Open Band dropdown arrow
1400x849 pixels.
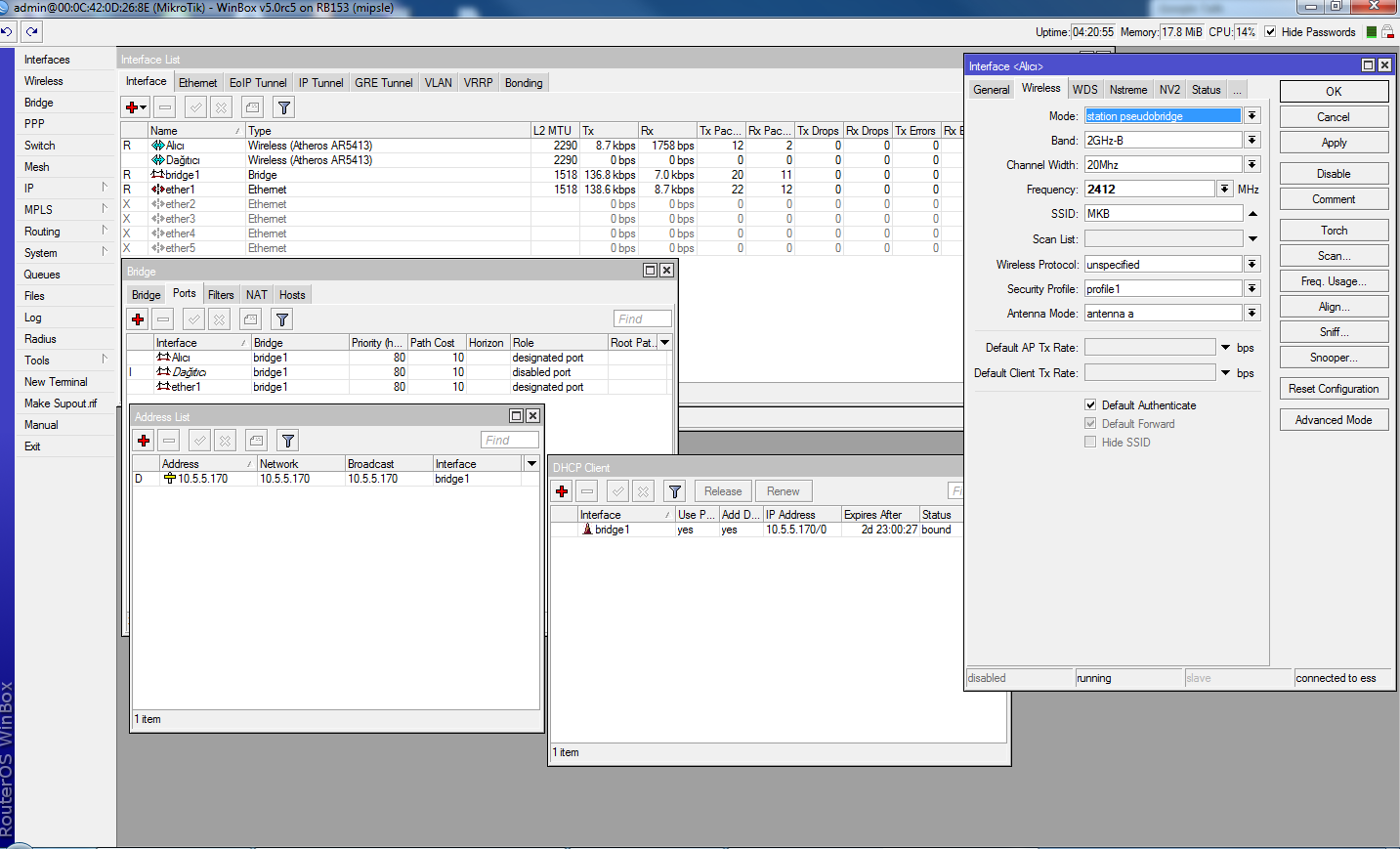(x=1252, y=140)
